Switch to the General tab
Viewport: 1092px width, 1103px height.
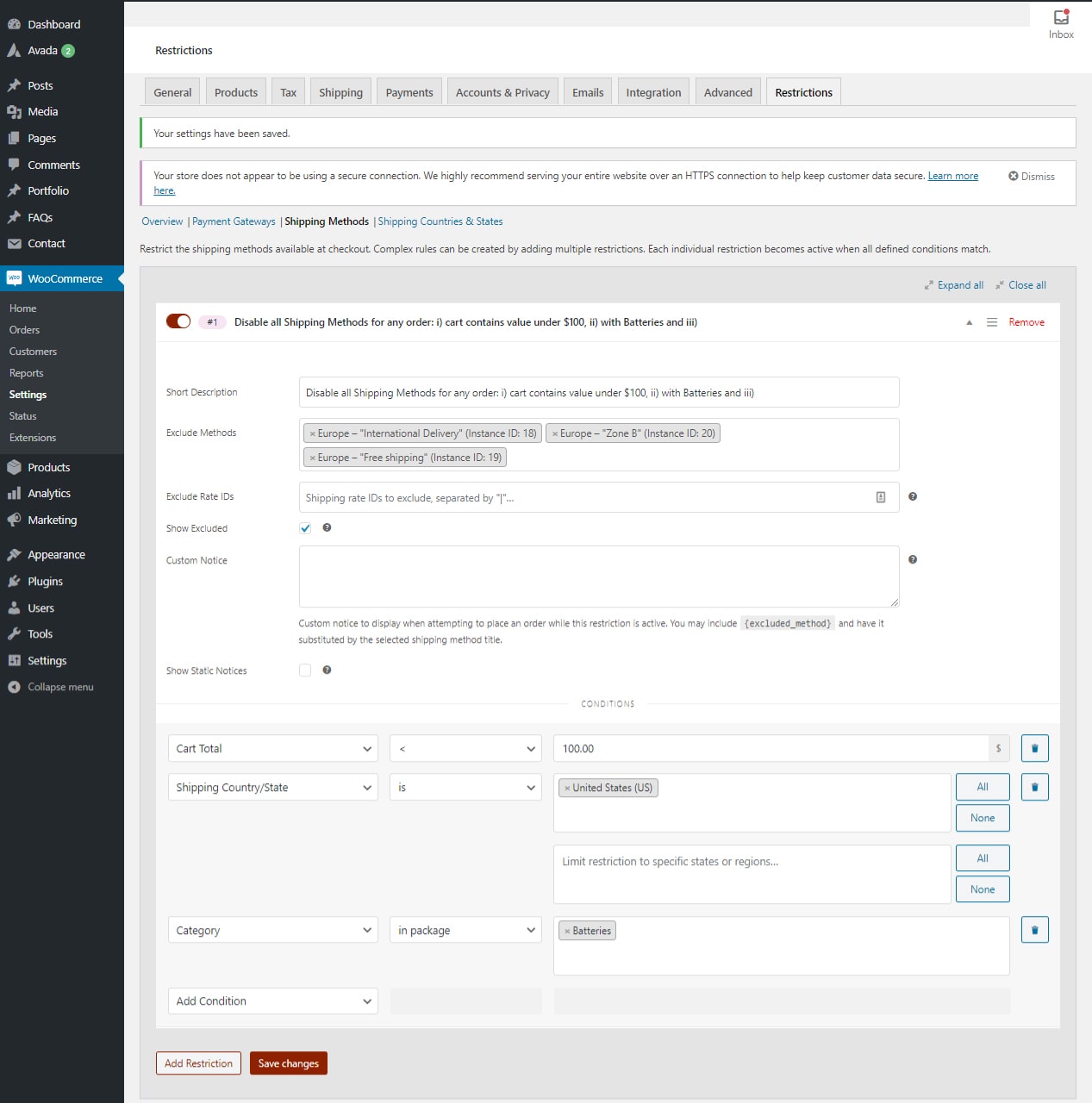pos(172,92)
